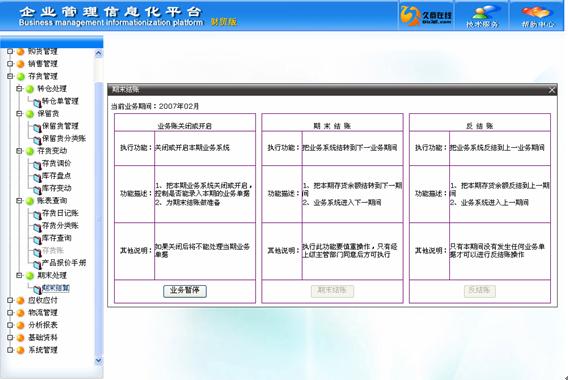The height and width of the screenshot is (380, 568).
Task: Expand the 销售管理 tree node
Action: point(11,64)
